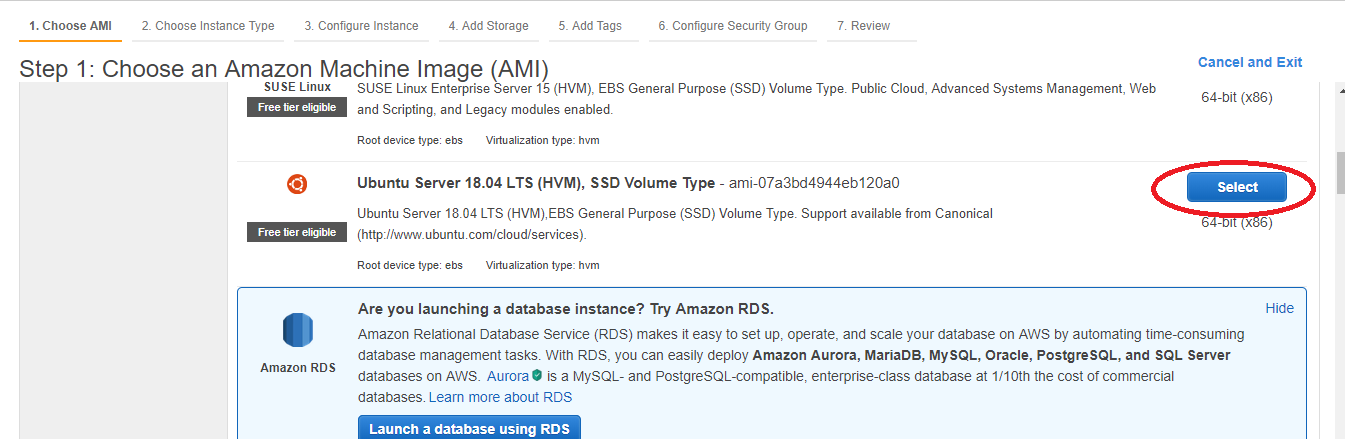Click the Ubuntu logo icon
This screenshot has width=1345, height=439.
pos(297,184)
